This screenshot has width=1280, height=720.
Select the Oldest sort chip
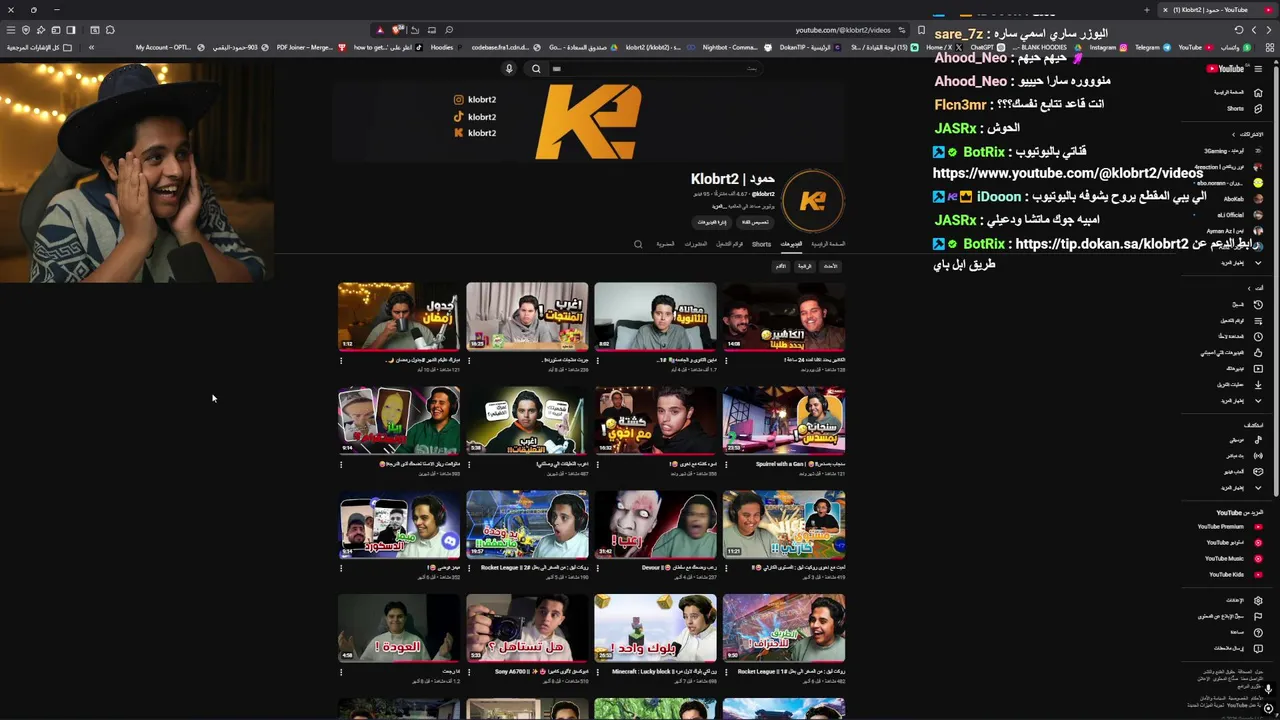click(781, 267)
